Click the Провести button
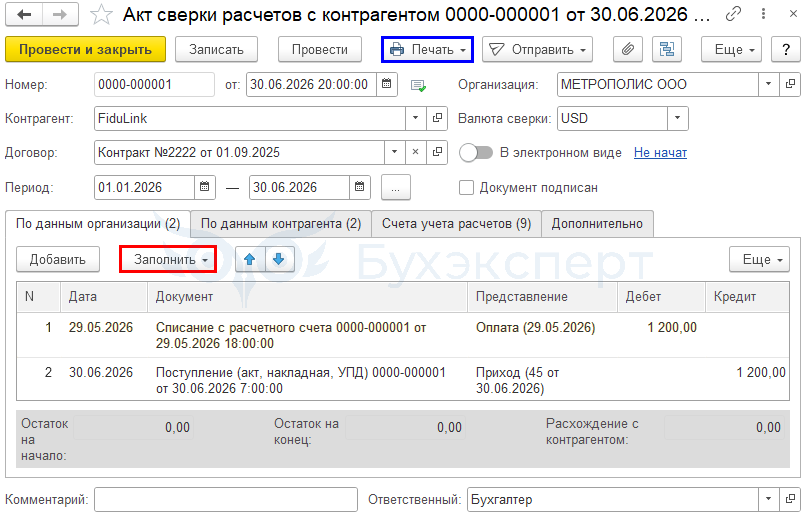Viewport: 807px width, 519px height. click(x=320, y=49)
